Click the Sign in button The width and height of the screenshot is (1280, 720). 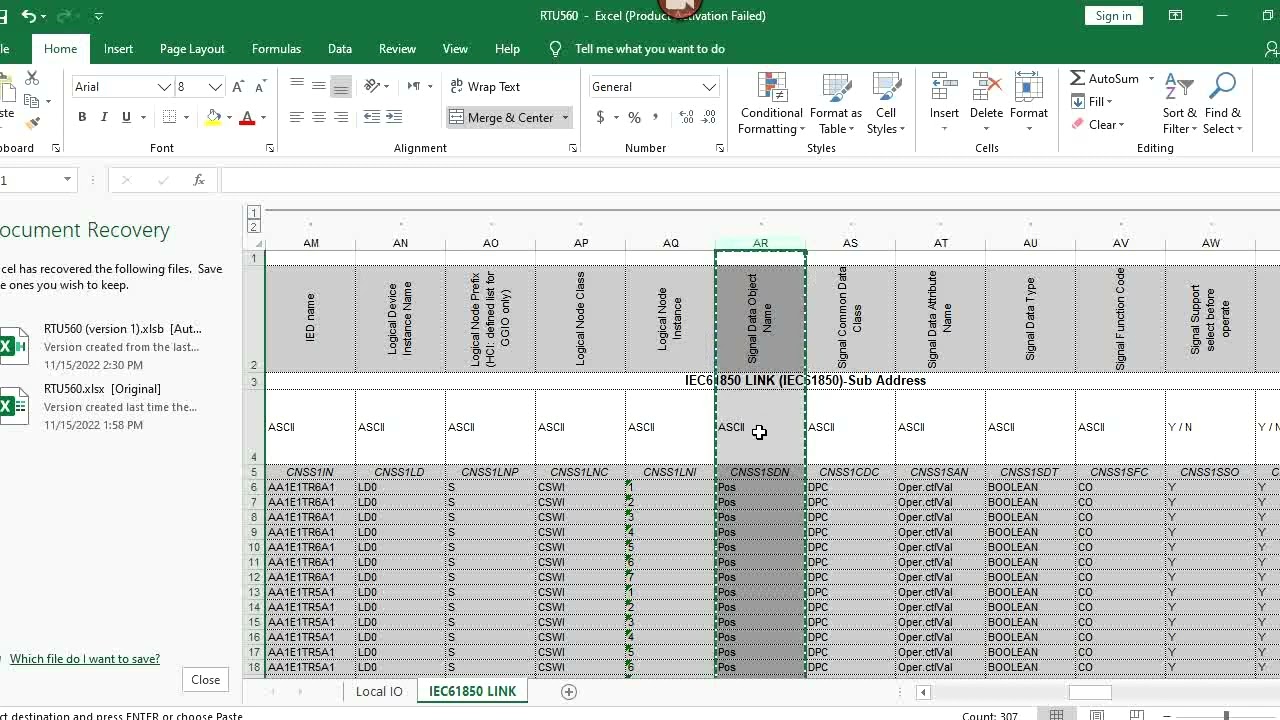[x=1113, y=15]
